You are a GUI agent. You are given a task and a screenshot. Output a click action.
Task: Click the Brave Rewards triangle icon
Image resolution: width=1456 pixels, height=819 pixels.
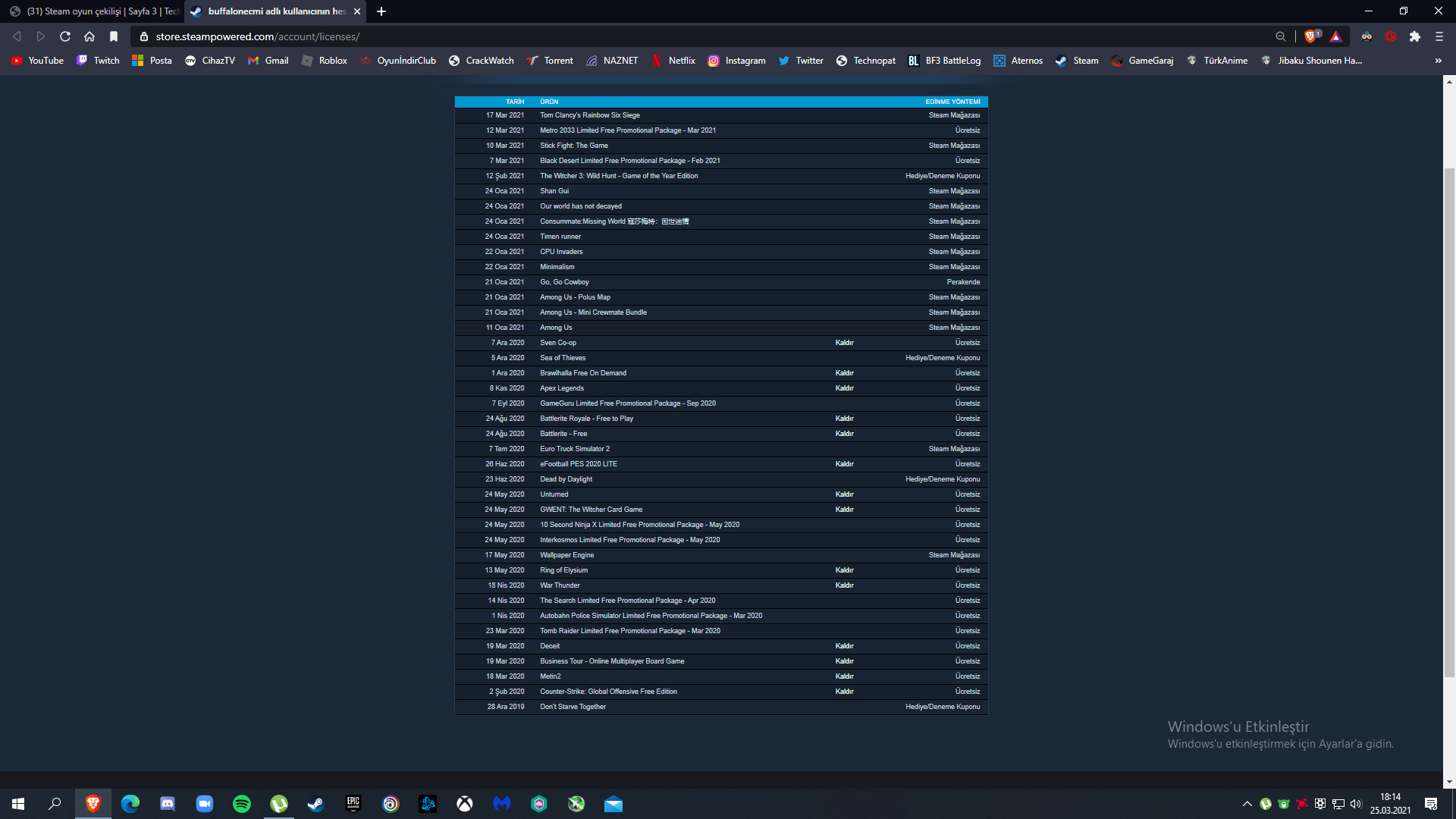tap(1335, 36)
